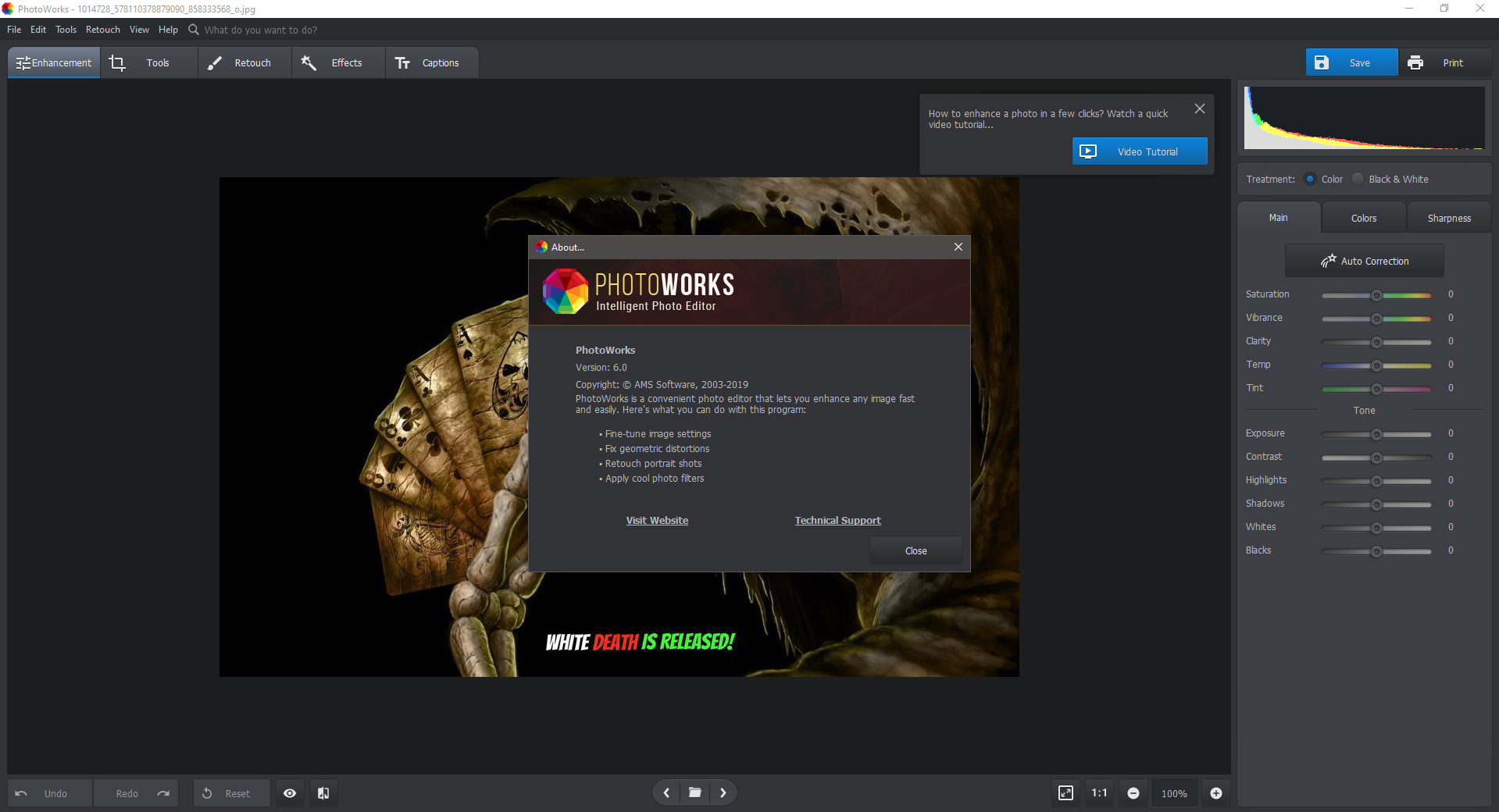
Task: Click the Clarity slider handle
Action: (1377, 342)
